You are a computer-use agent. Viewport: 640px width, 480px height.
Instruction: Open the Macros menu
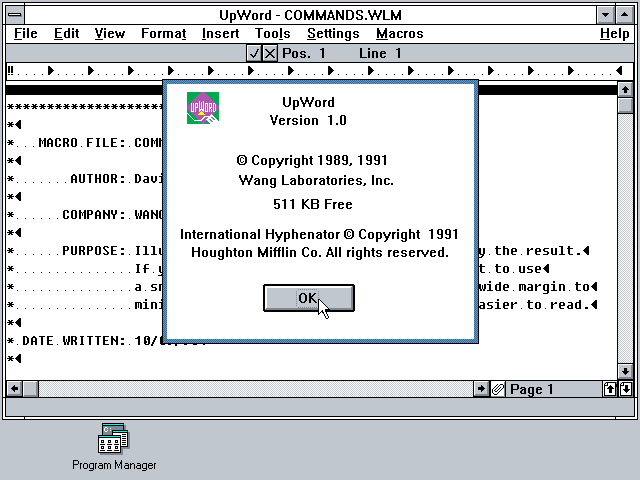coord(400,33)
